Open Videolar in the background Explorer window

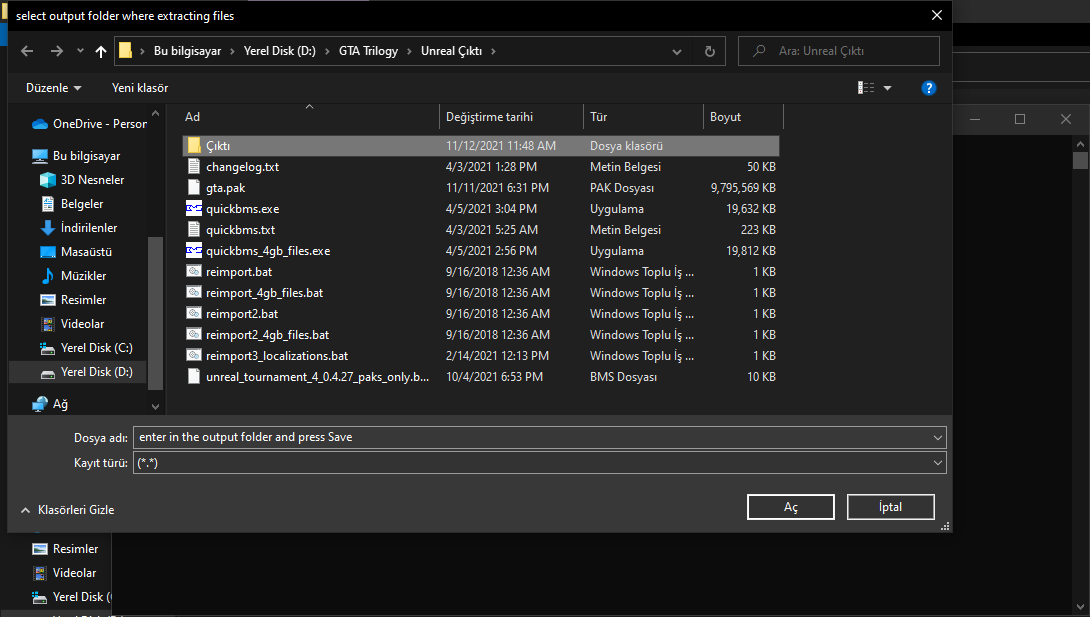65,573
